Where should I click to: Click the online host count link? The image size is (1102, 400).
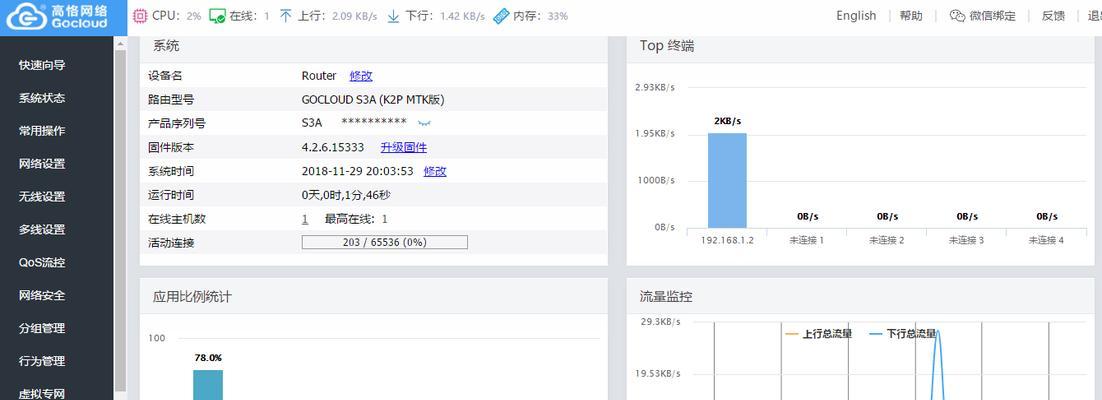(x=305, y=219)
